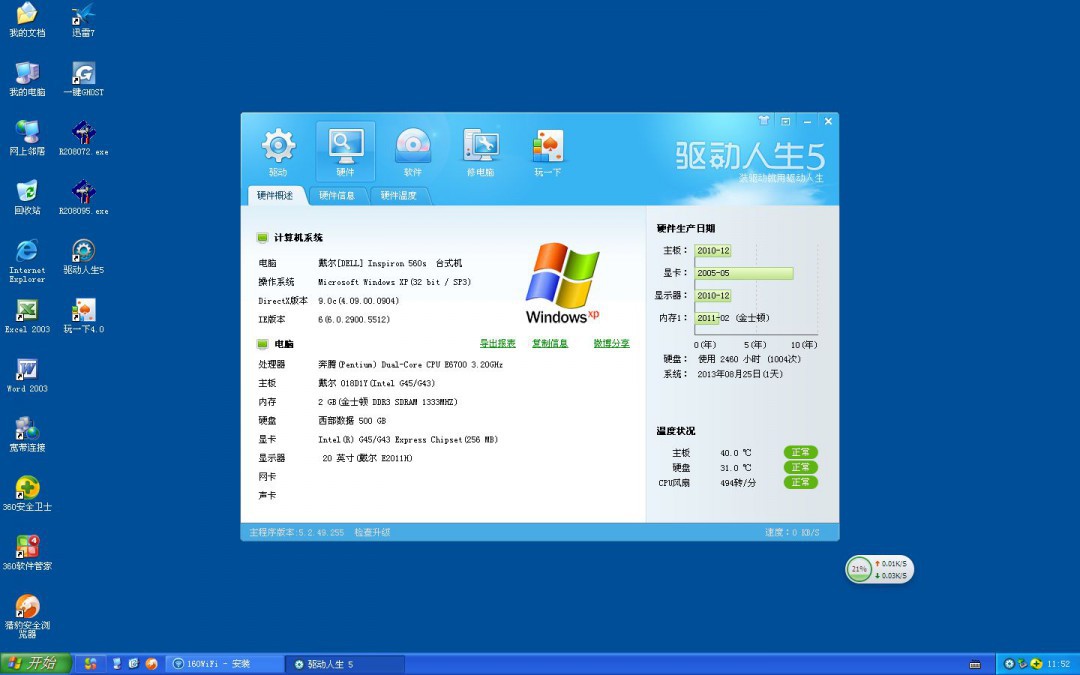The height and width of the screenshot is (675, 1080).
Task: Select the R208095.exe desktop file
Action: click(83, 198)
